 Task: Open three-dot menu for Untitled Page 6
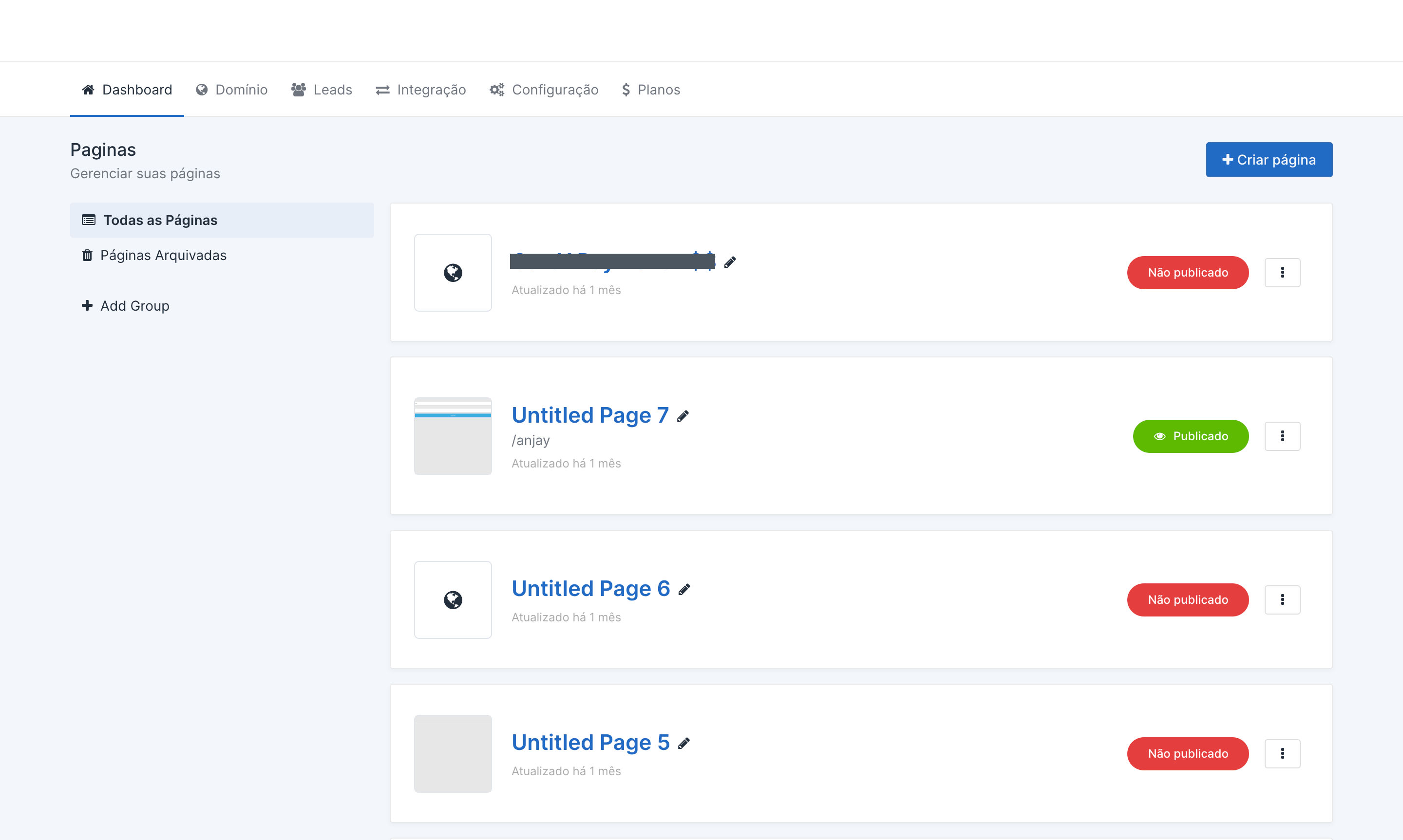click(1282, 600)
